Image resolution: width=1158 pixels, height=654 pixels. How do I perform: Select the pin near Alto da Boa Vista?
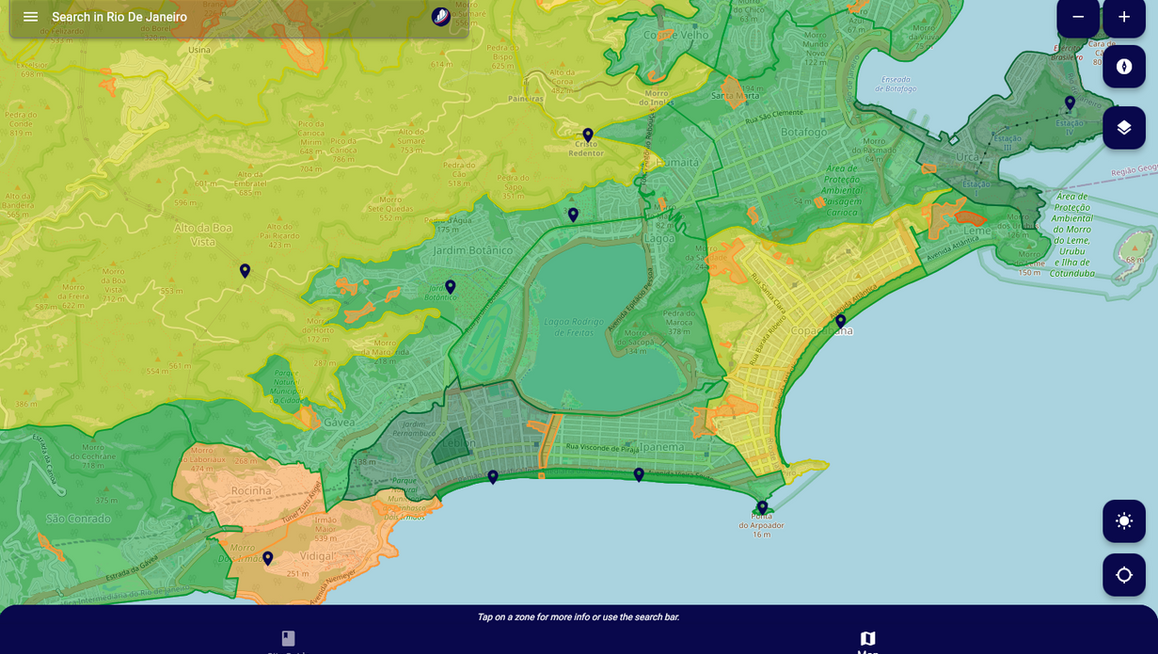pyautogui.click(x=245, y=271)
